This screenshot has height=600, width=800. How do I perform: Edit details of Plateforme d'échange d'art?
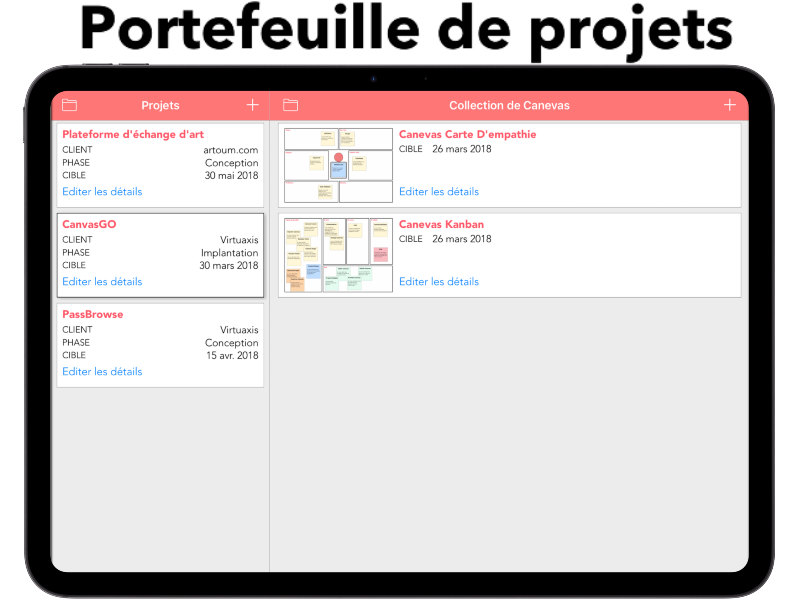coord(102,192)
